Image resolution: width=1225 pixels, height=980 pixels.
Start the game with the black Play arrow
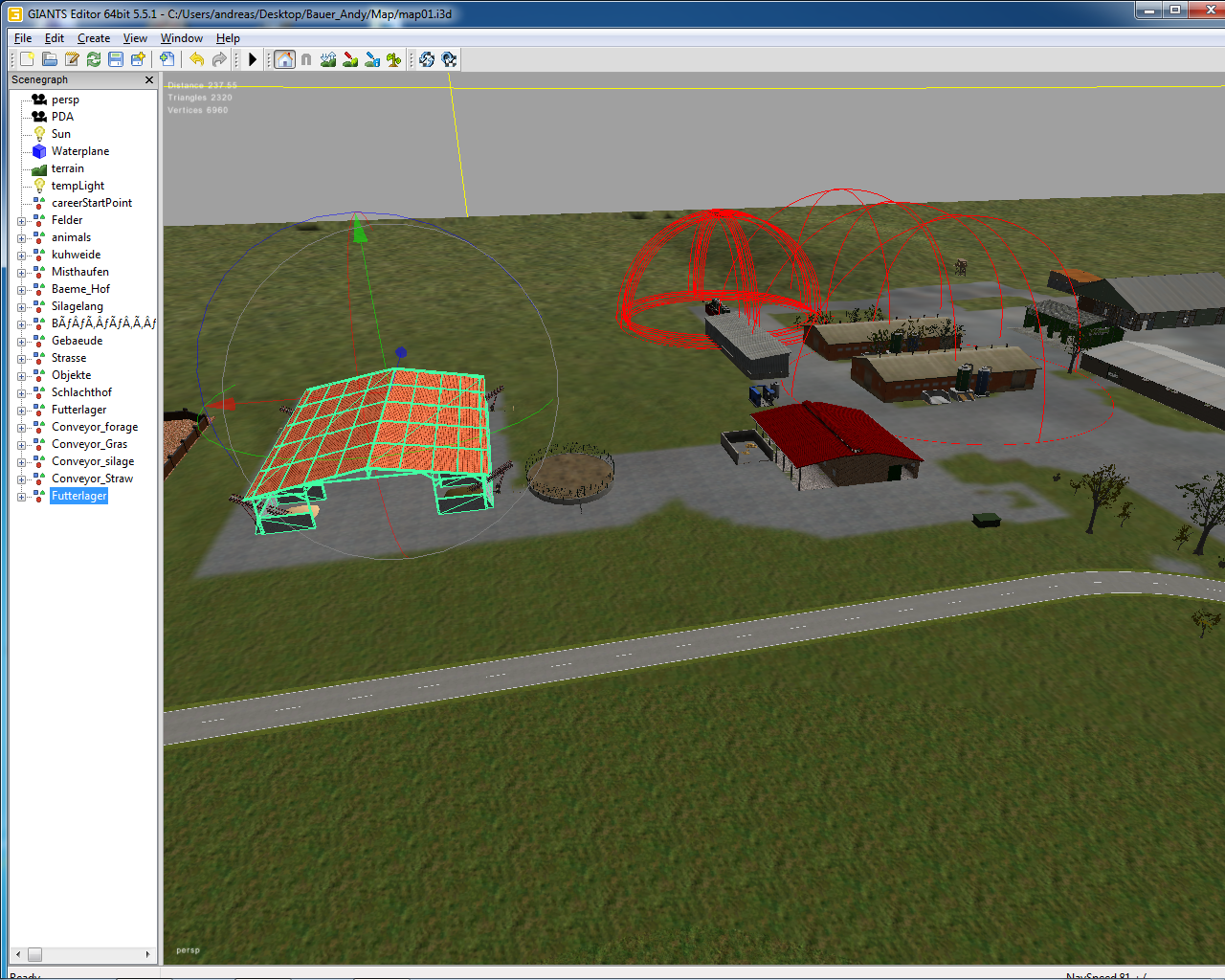coord(253,59)
